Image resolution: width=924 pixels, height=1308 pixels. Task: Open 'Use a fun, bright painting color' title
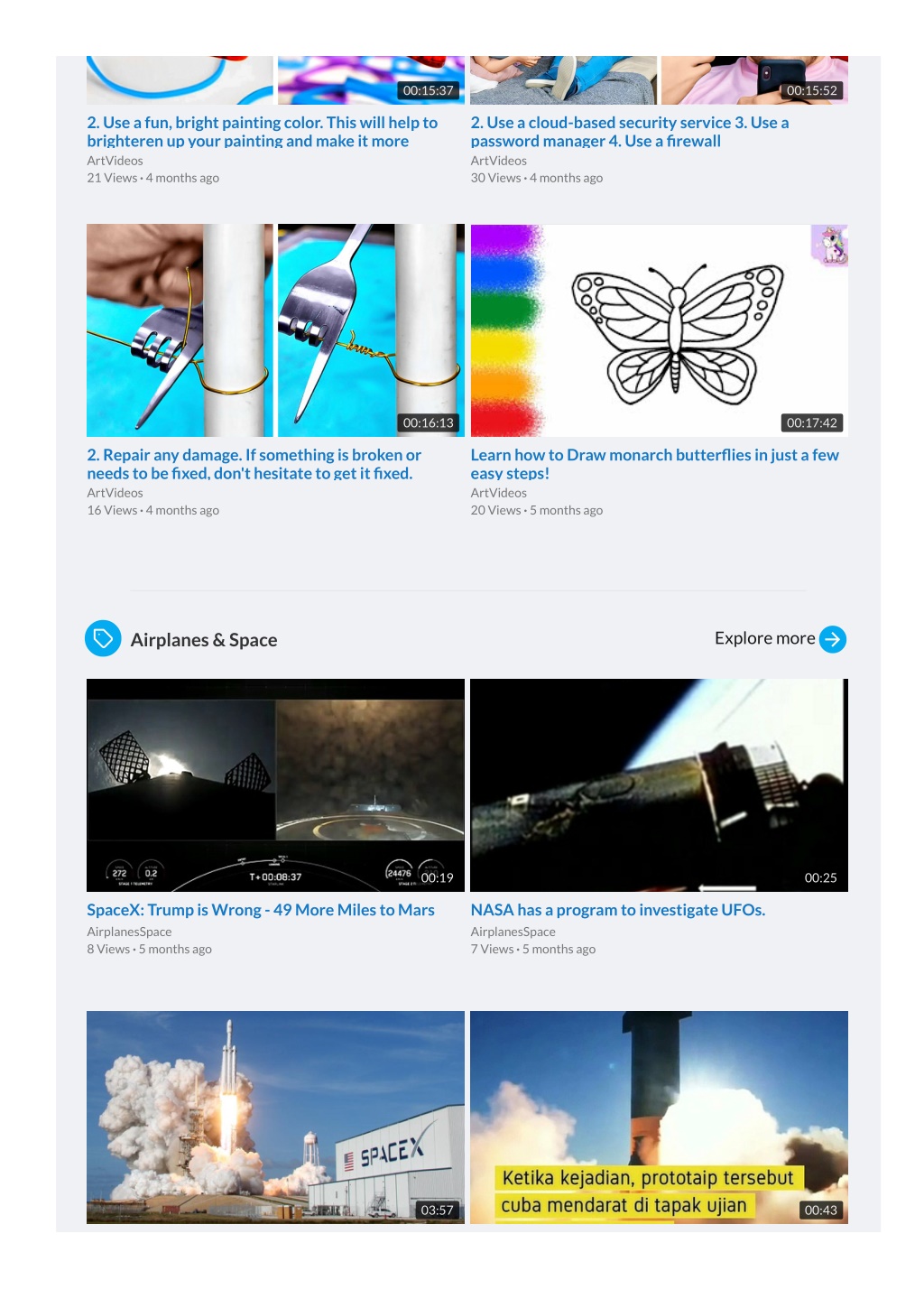click(x=263, y=132)
